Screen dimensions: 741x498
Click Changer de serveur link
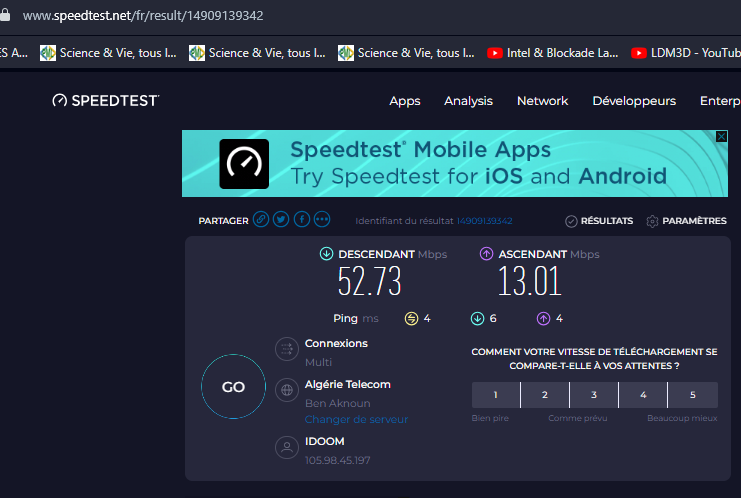pos(356,419)
